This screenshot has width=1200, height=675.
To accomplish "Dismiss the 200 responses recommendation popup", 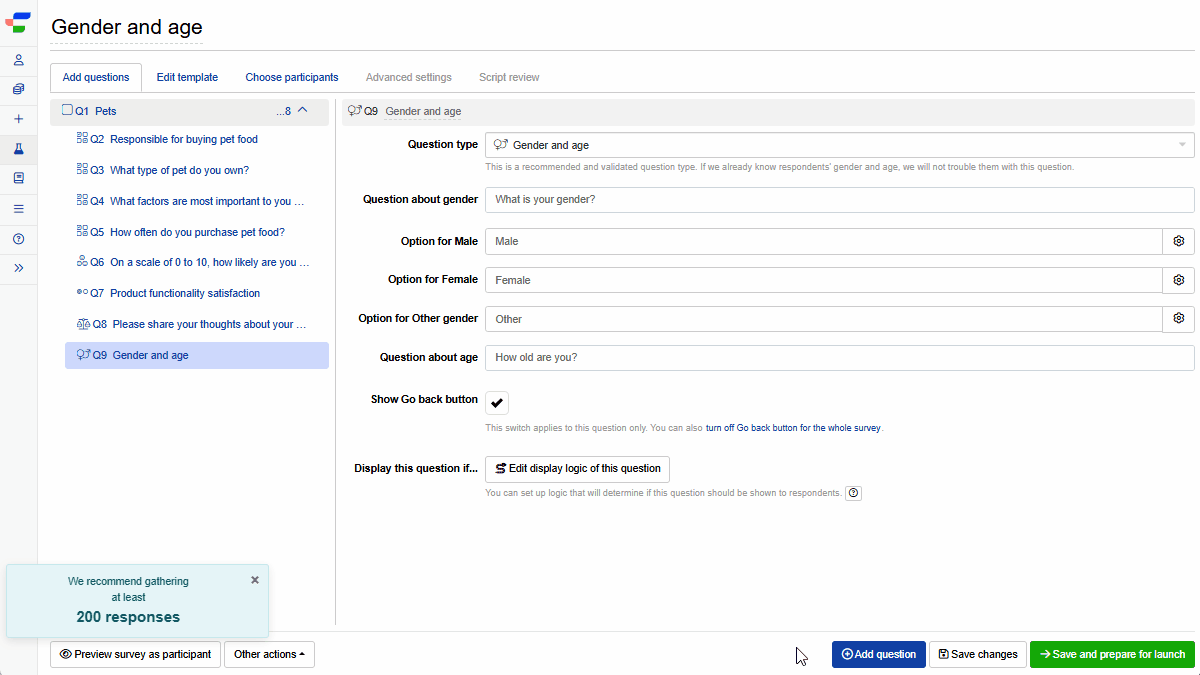I will (255, 579).
